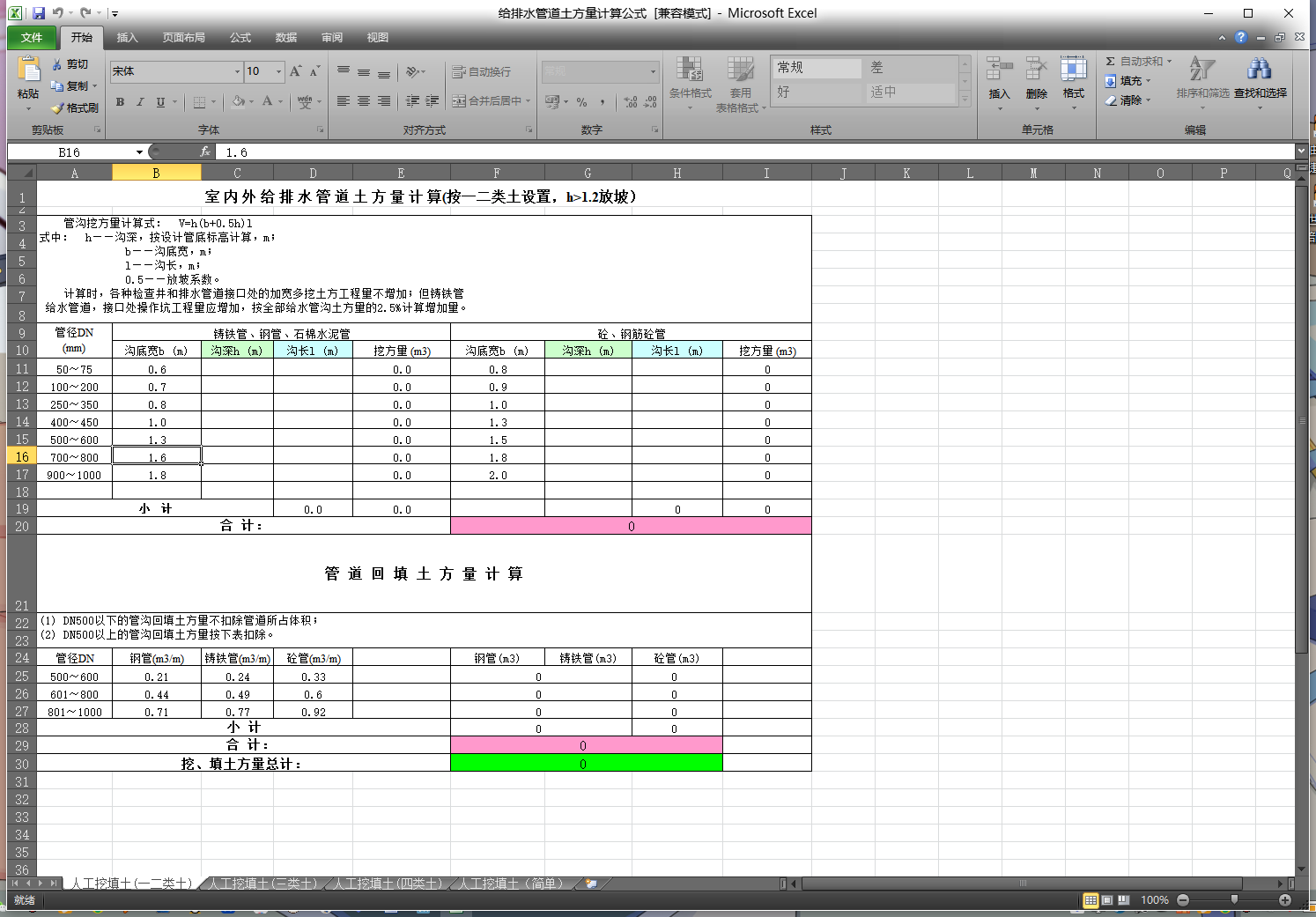Switch to the Formulas (公式) tab
Viewport: 1316px width, 917px height.
point(240,38)
